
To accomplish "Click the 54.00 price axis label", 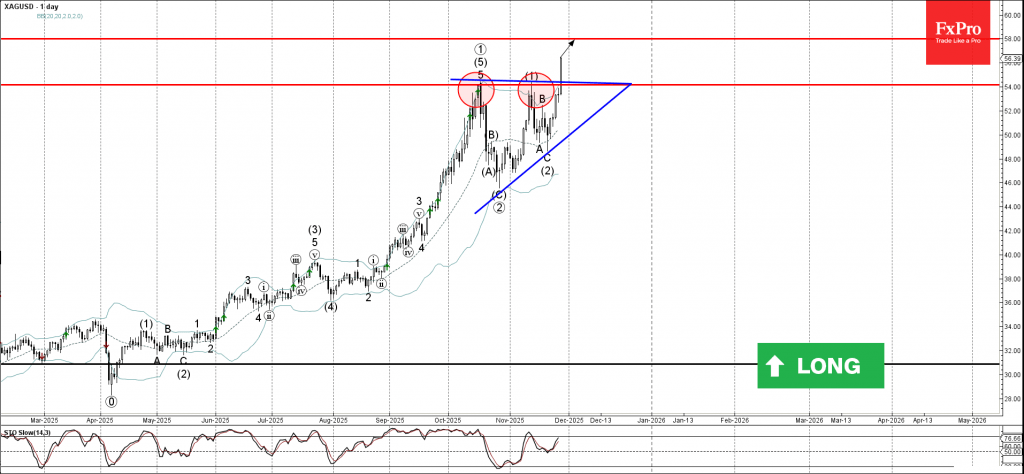I will click(x=1012, y=87).
